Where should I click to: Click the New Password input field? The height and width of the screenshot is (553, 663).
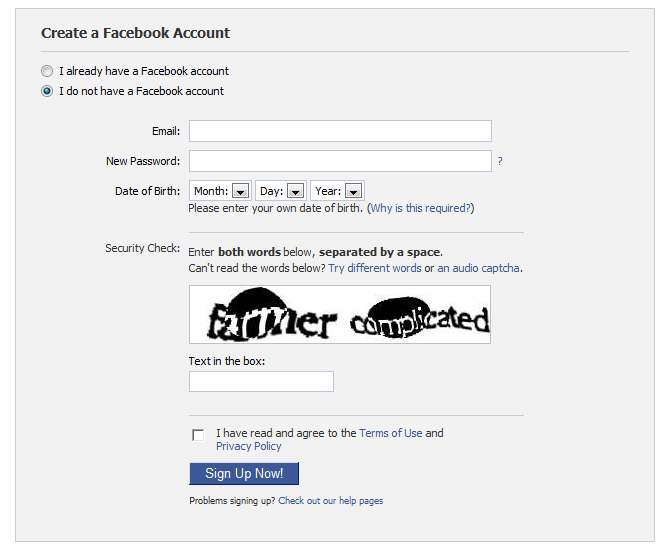(x=340, y=161)
